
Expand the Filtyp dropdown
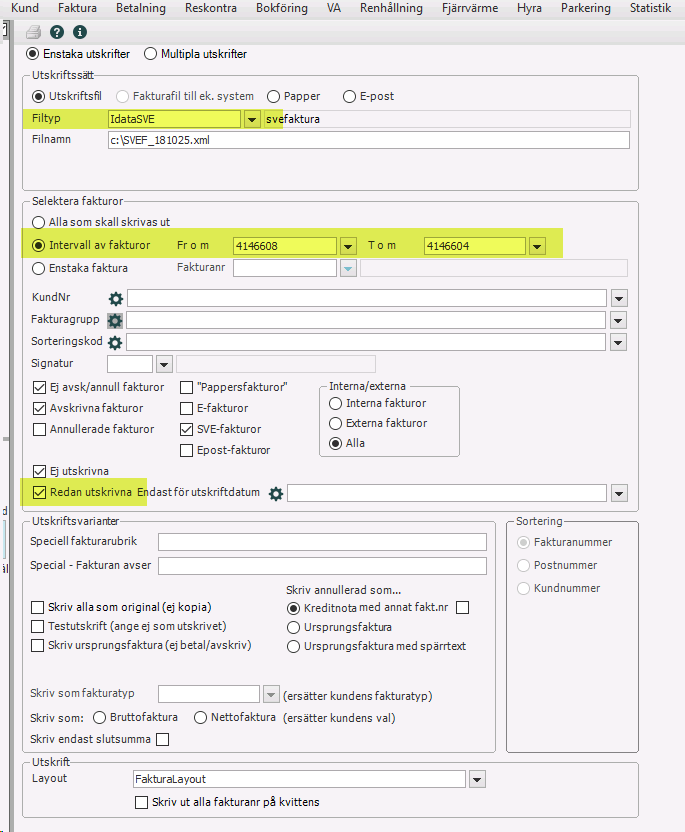tap(253, 119)
